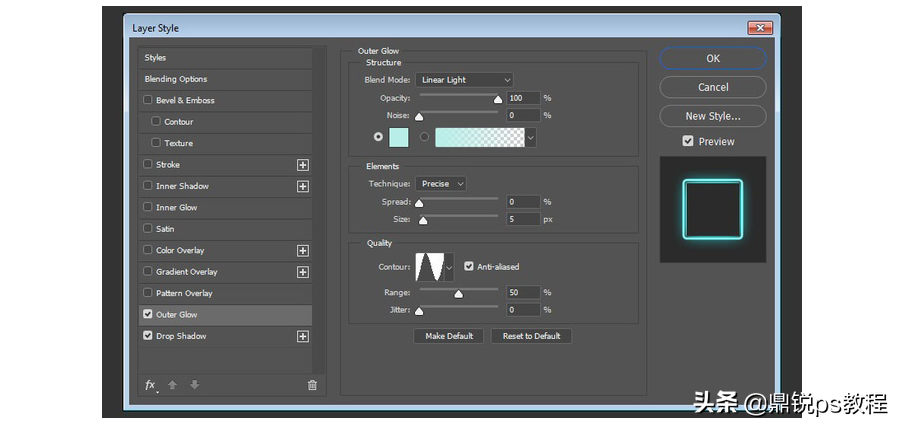900x428 pixels.
Task: Click the New Style... button
Action: (x=713, y=116)
